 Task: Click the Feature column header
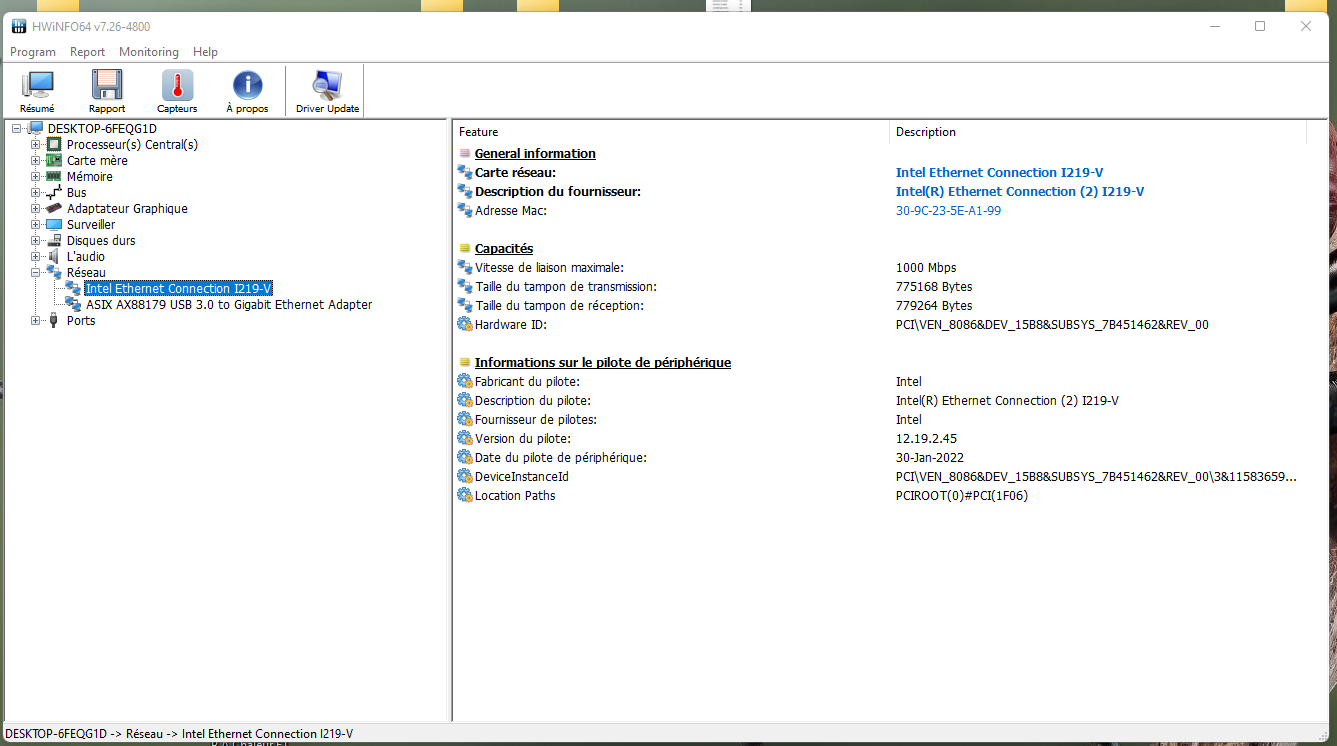(671, 132)
